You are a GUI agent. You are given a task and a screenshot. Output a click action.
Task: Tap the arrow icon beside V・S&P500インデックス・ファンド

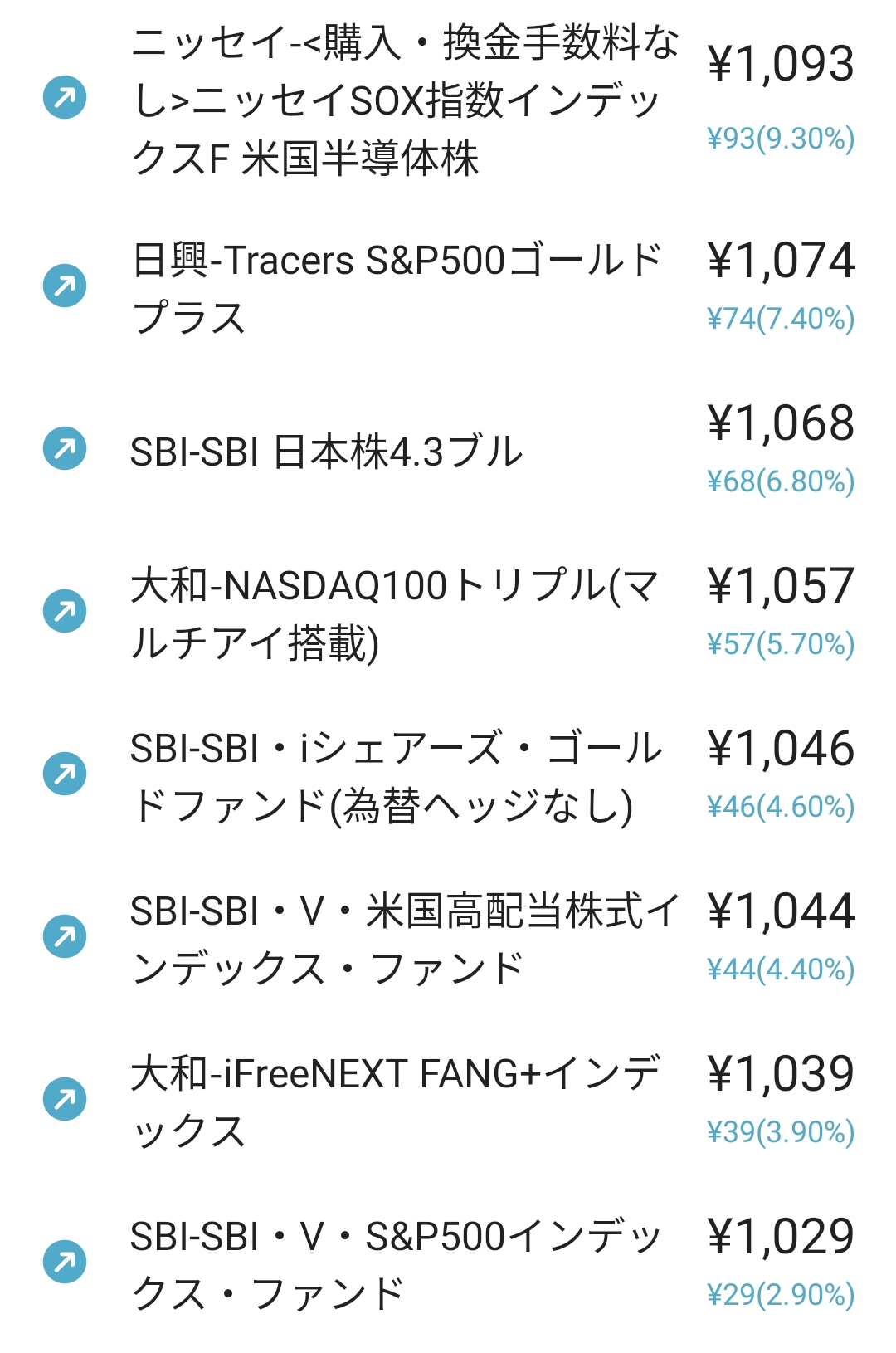pos(65,1262)
